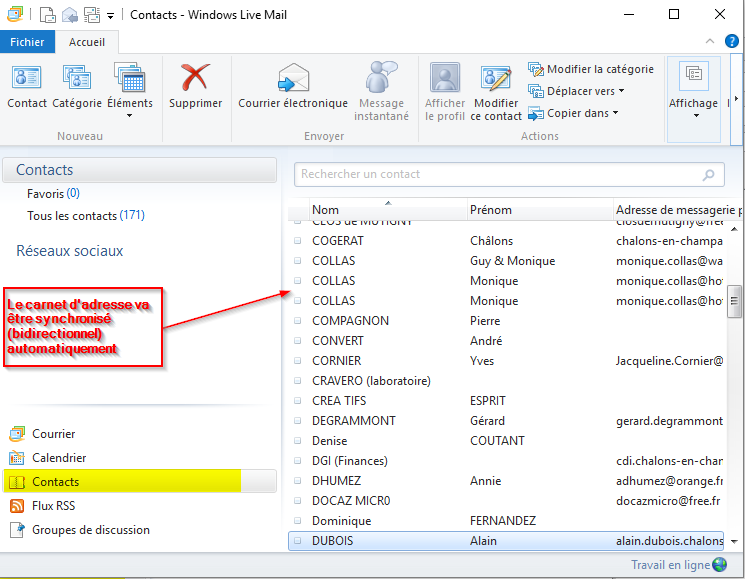Sort by Adresse de messagerie column
The image size is (745, 579).
click(677, 209)
